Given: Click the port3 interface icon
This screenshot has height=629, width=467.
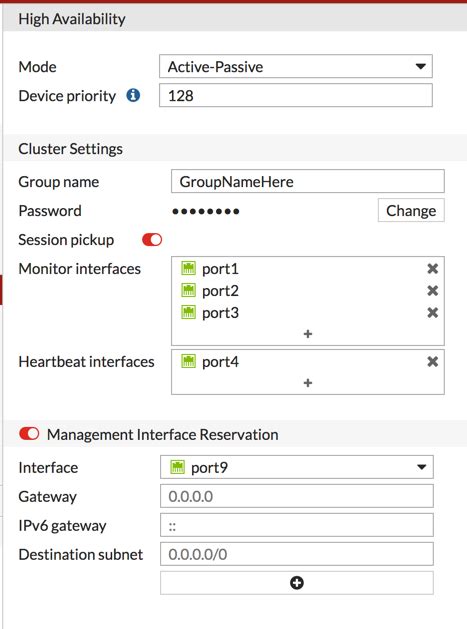Looking at the screenshot, I should (188, 312).
